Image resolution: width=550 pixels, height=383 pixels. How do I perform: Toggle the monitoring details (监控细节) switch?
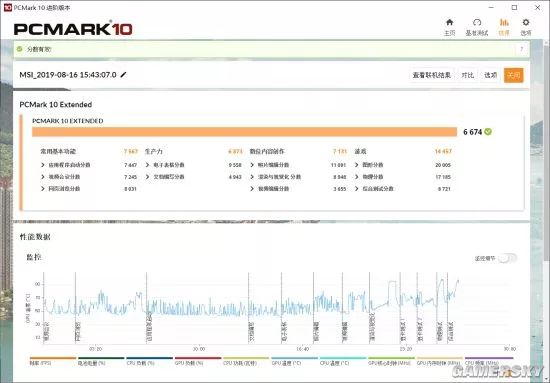pyautogui.click(x=508, y=258)
